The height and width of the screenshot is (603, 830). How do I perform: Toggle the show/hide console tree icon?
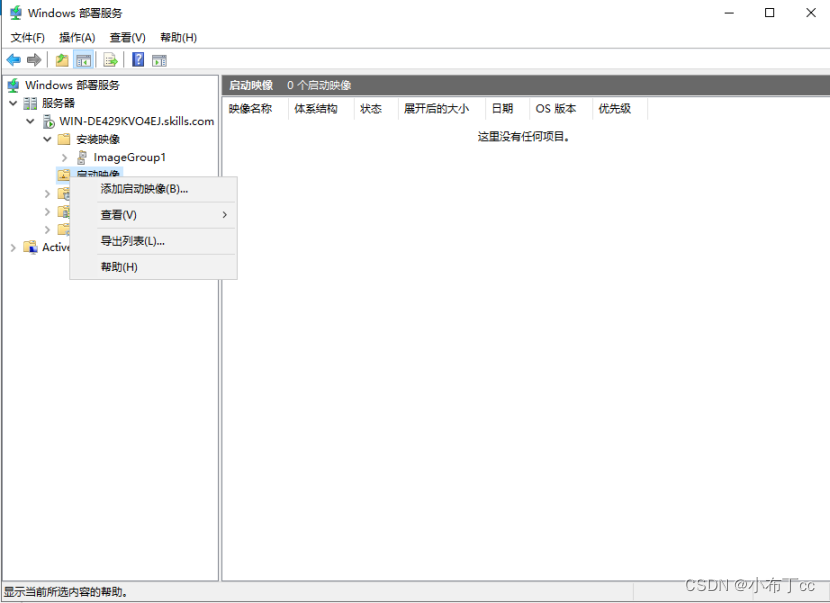[x=83, y=60]
